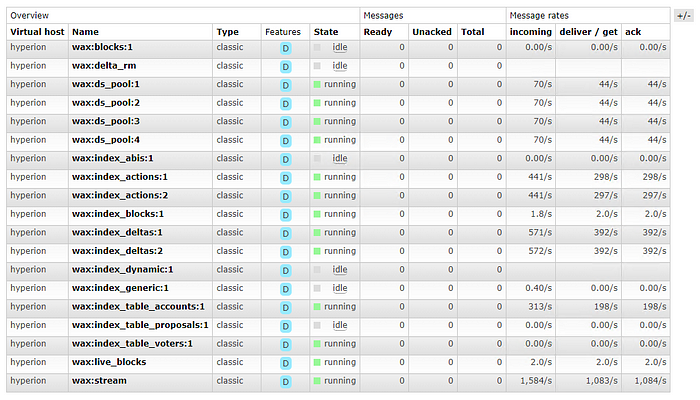The image size is (700, 400).
Task: Open the wax:index_deltas:2 queue
Action: [117, 251]
